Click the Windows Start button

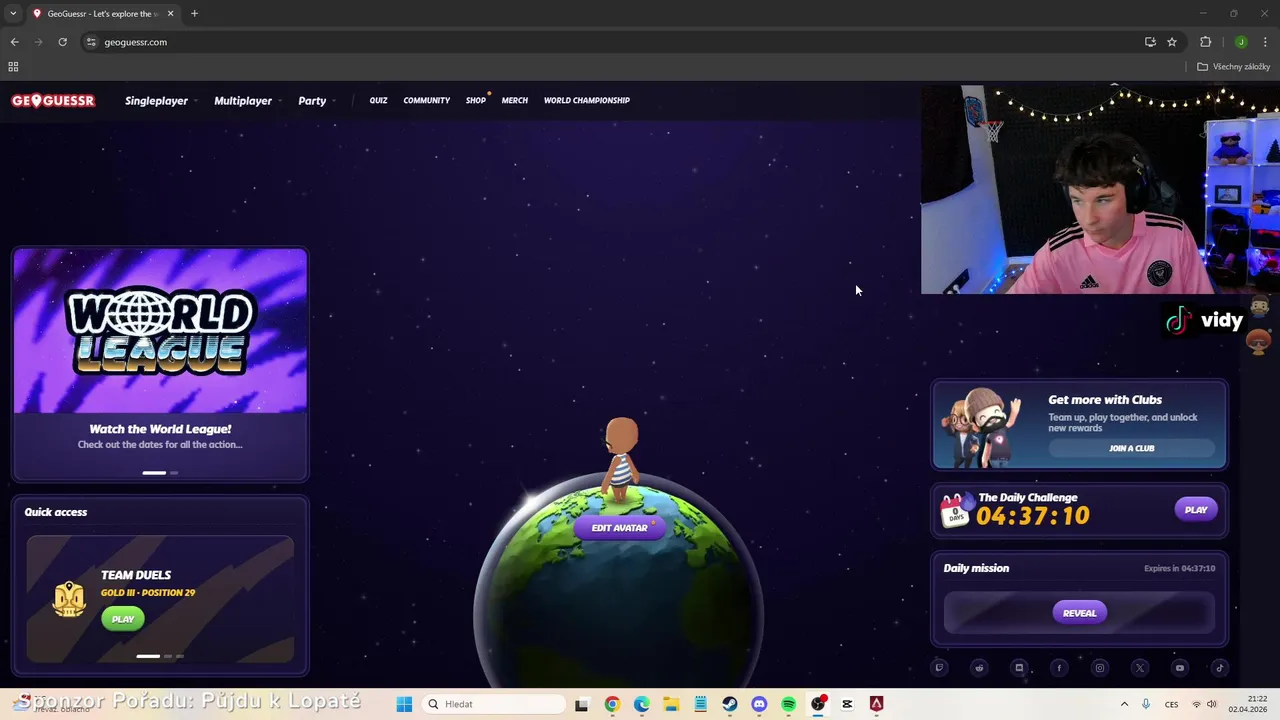coord(404,704)
